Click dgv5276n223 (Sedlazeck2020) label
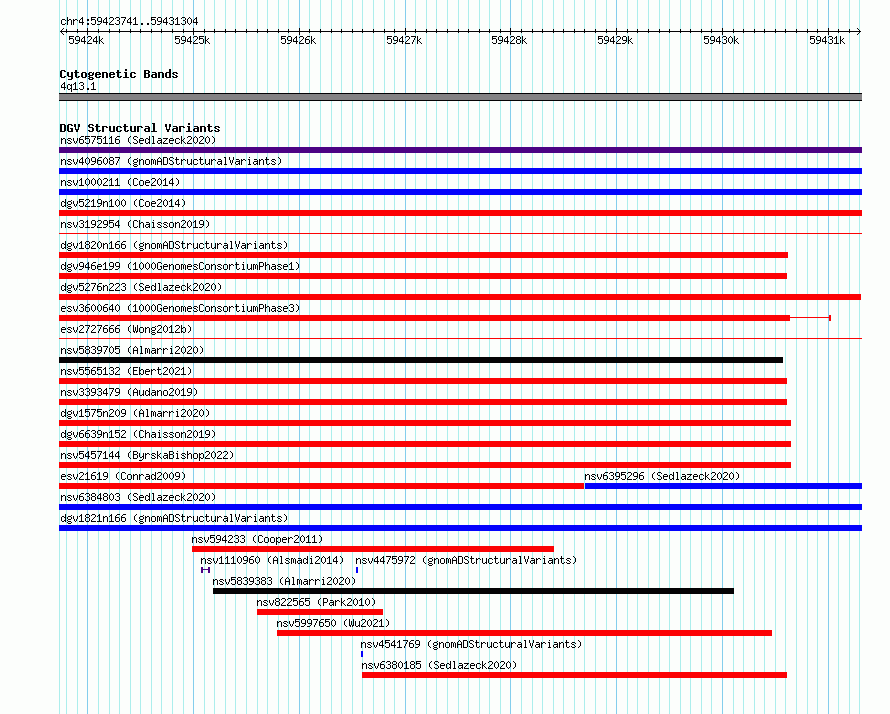The width and height of the screenshot is (890, 714). (141, 287)
